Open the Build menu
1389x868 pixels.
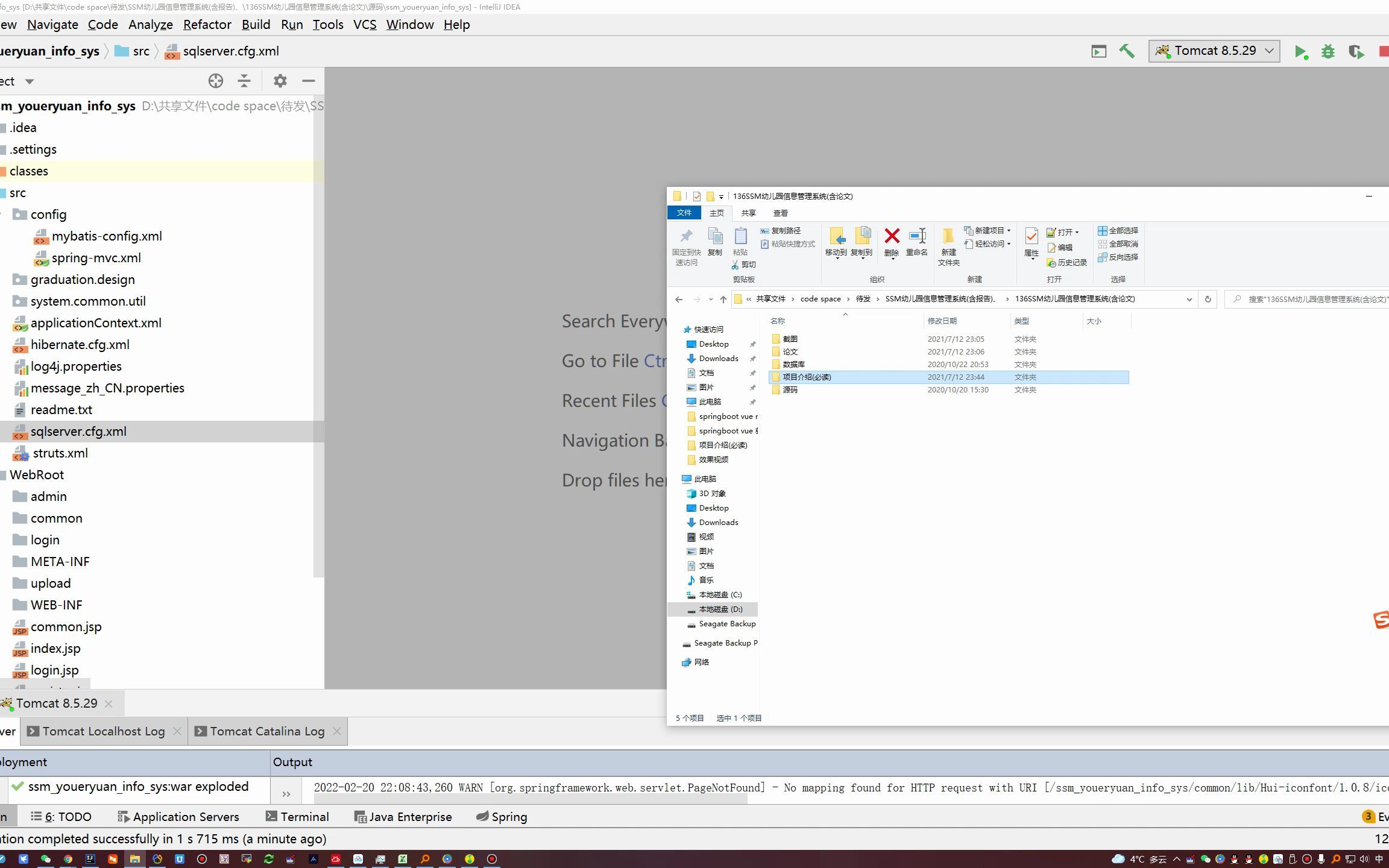256,25
